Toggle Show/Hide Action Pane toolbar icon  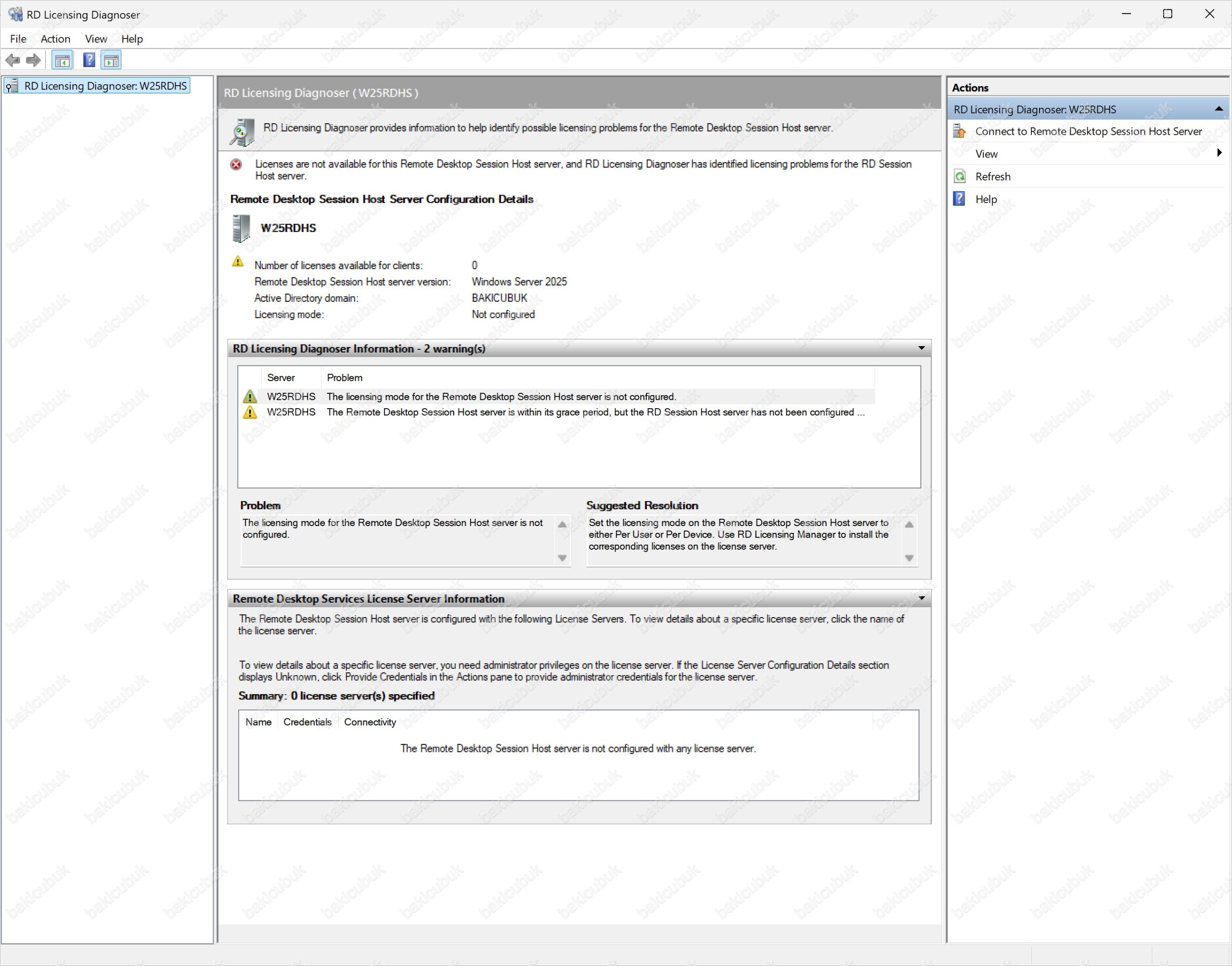point(111,60)
